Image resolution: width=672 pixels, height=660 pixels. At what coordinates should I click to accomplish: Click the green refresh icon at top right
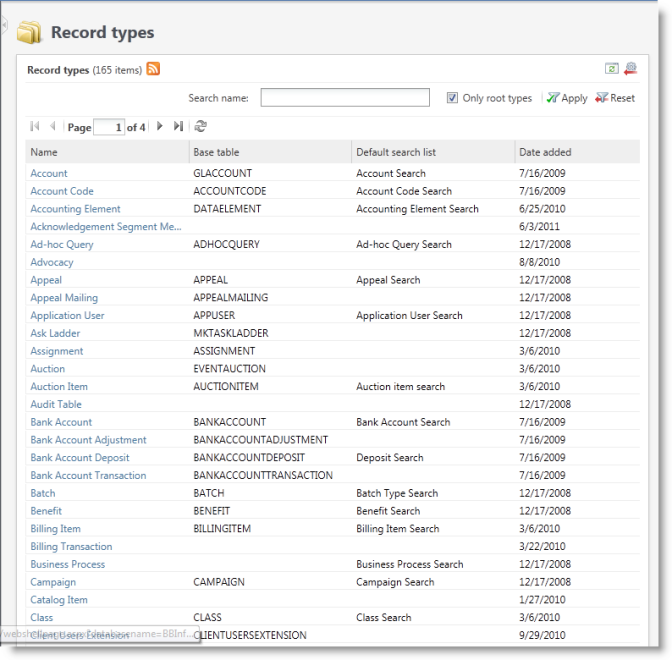tap(611, 69)
